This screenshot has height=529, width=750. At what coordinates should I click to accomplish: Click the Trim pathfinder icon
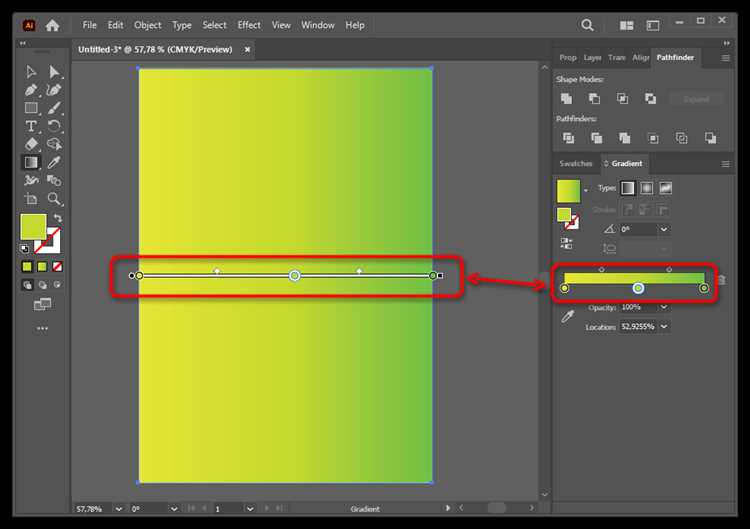click(x=596, y=138)
